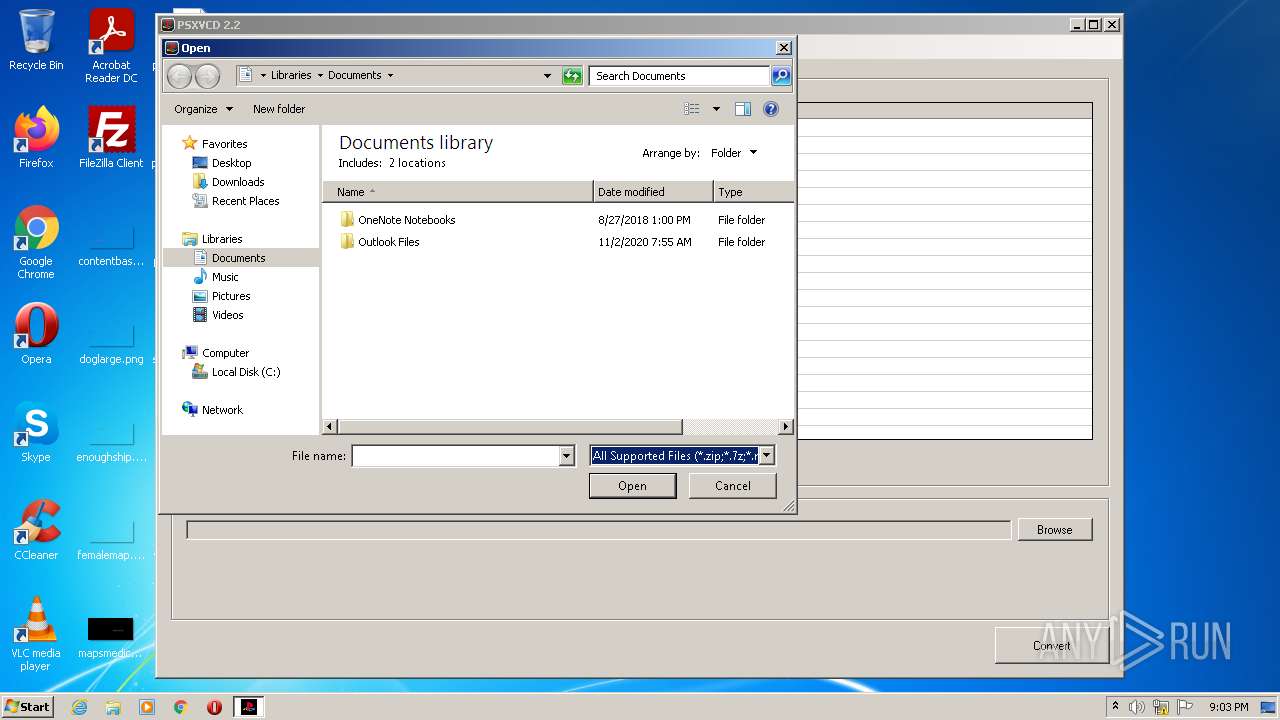Select Recent Places under Favorites
This screenshot has height=720, width=1280.
pos(245,201)
